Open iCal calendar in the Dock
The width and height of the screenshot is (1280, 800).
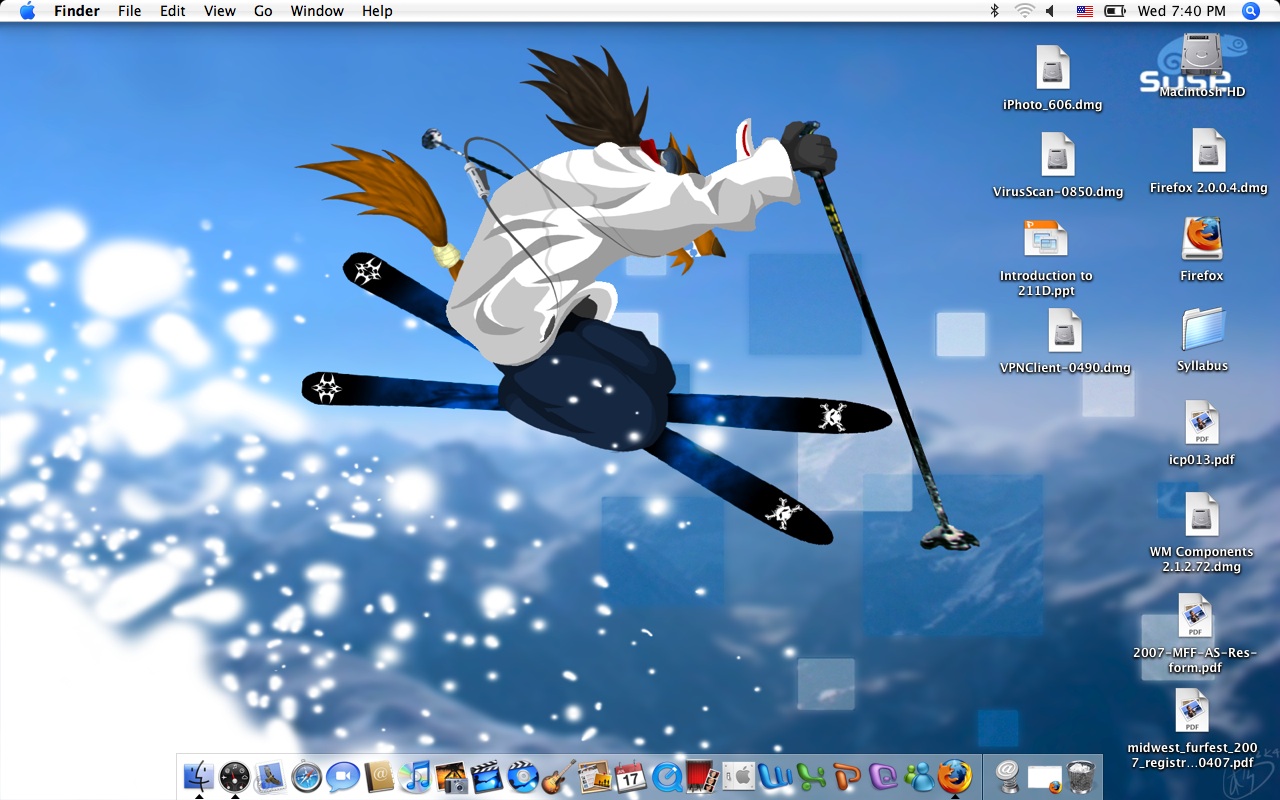tap(631, 776)
